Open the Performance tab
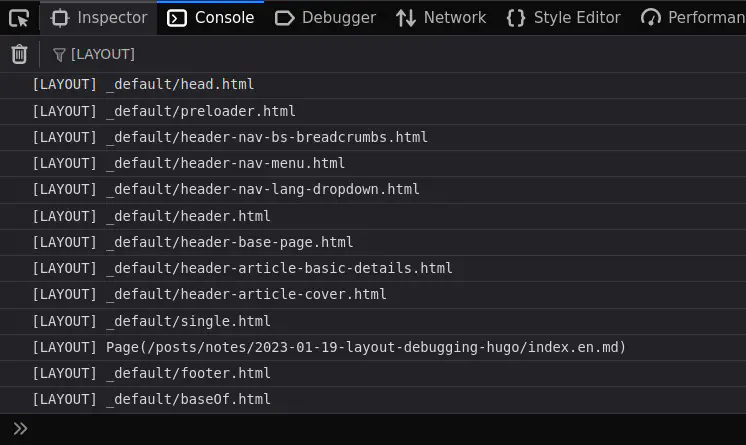The image size is (746, 445). [693, 18]
